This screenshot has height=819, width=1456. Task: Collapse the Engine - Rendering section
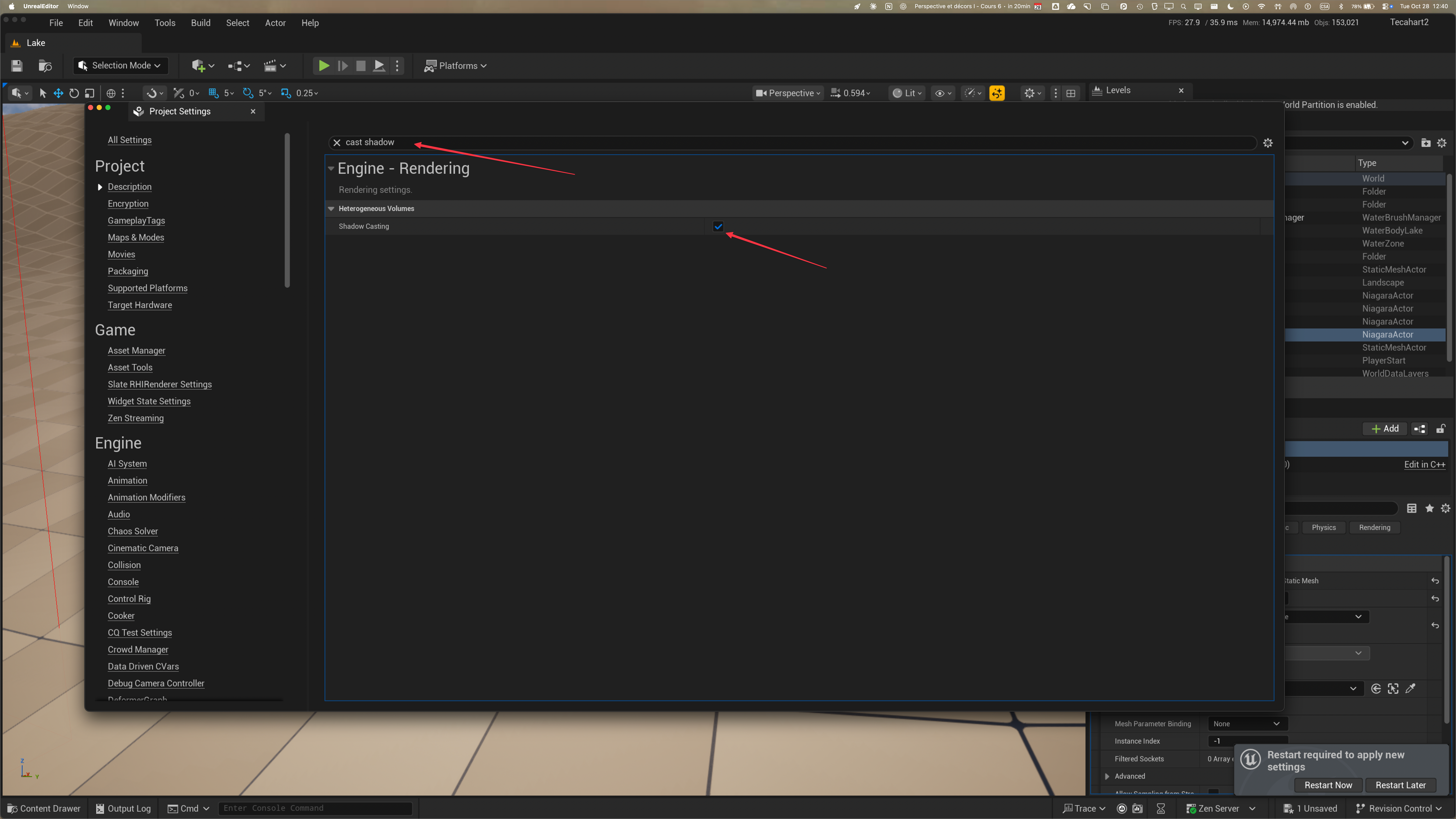coord(331,168)
